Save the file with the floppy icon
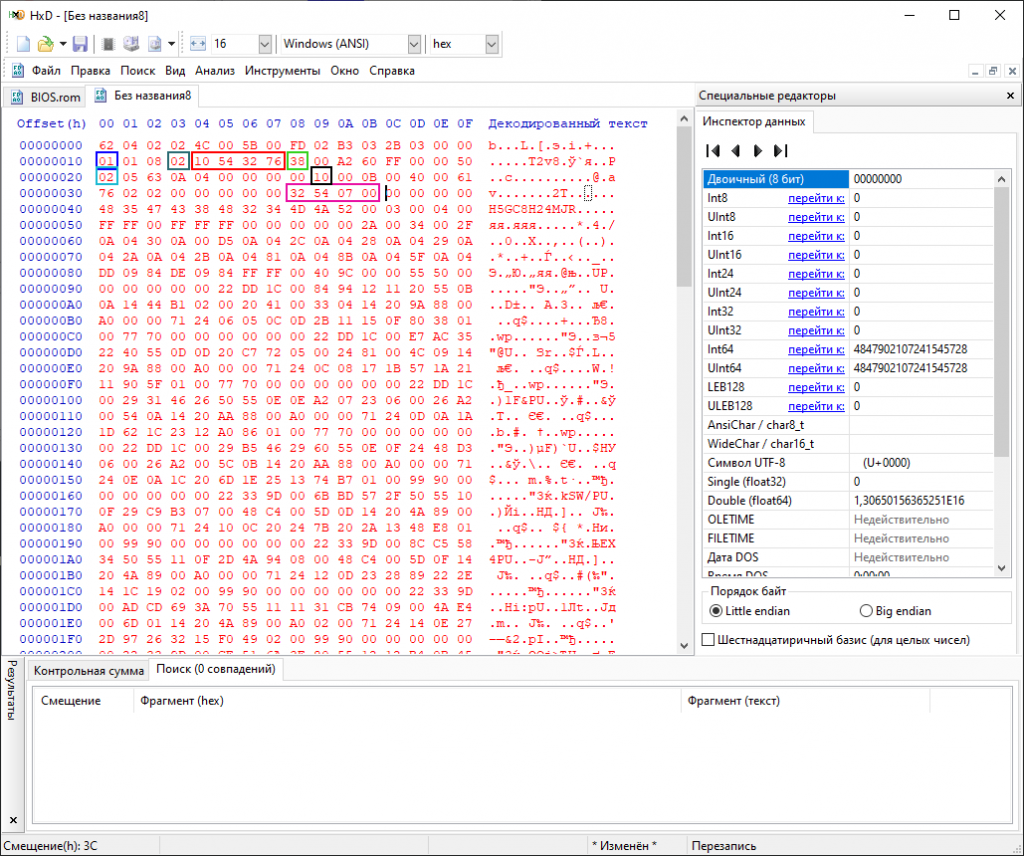1024x856 pixels. coord(80,44)
